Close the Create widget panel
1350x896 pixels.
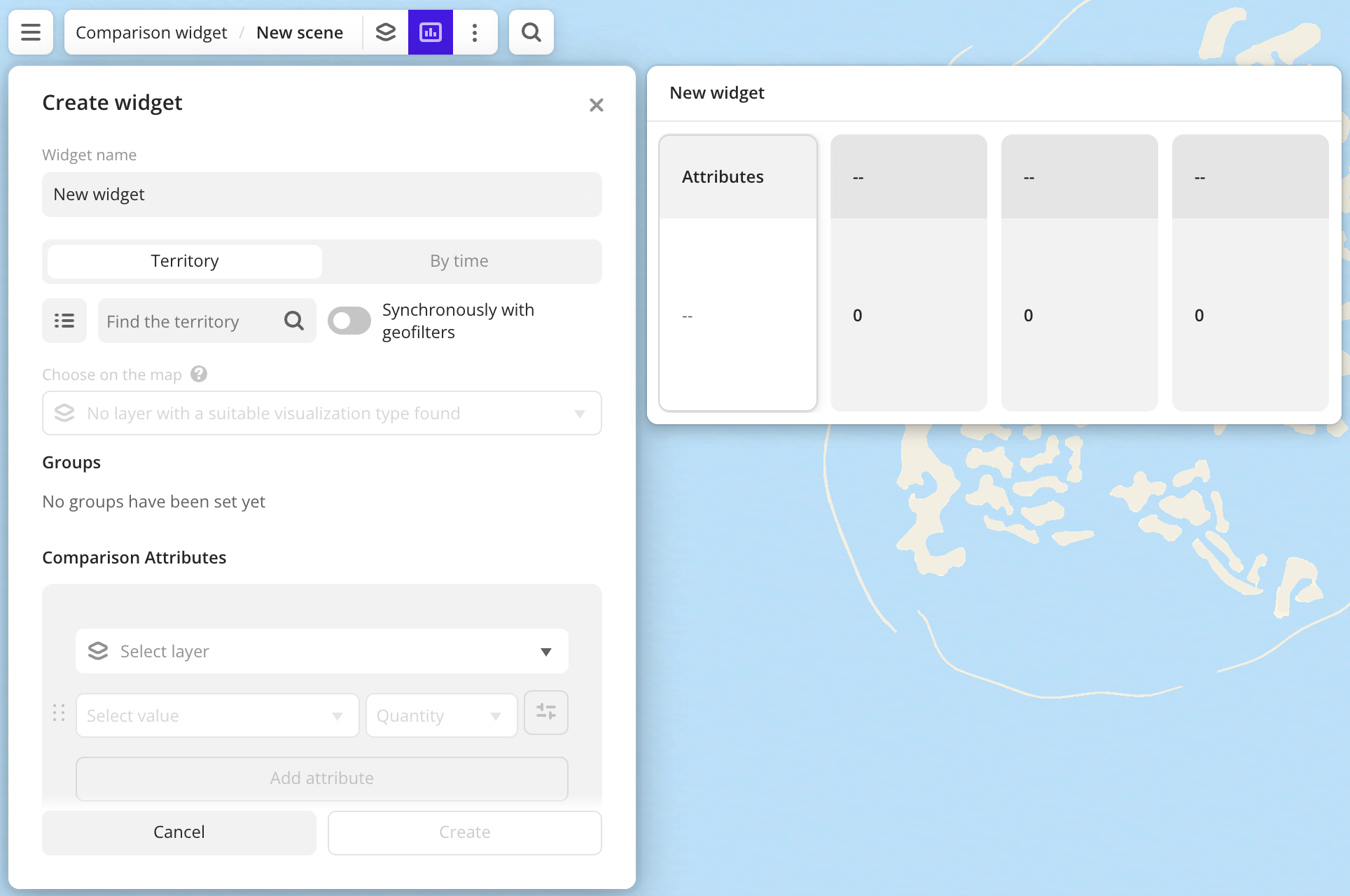tap(597, 105)
